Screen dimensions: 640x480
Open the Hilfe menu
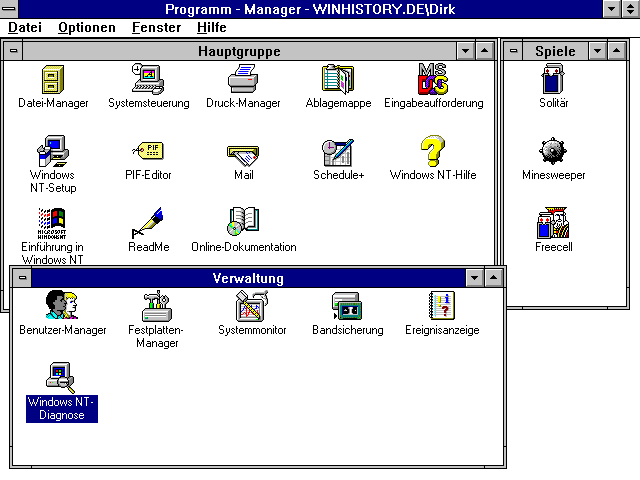[x=211, y=27]
